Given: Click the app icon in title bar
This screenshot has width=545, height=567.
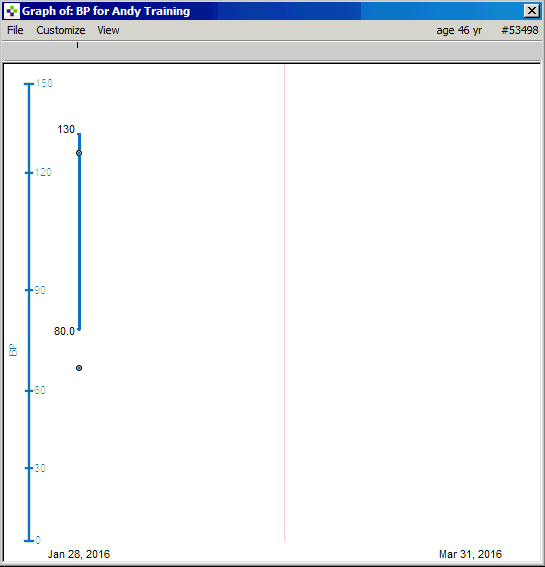Looking at the screenshot, I should point(12,11).
